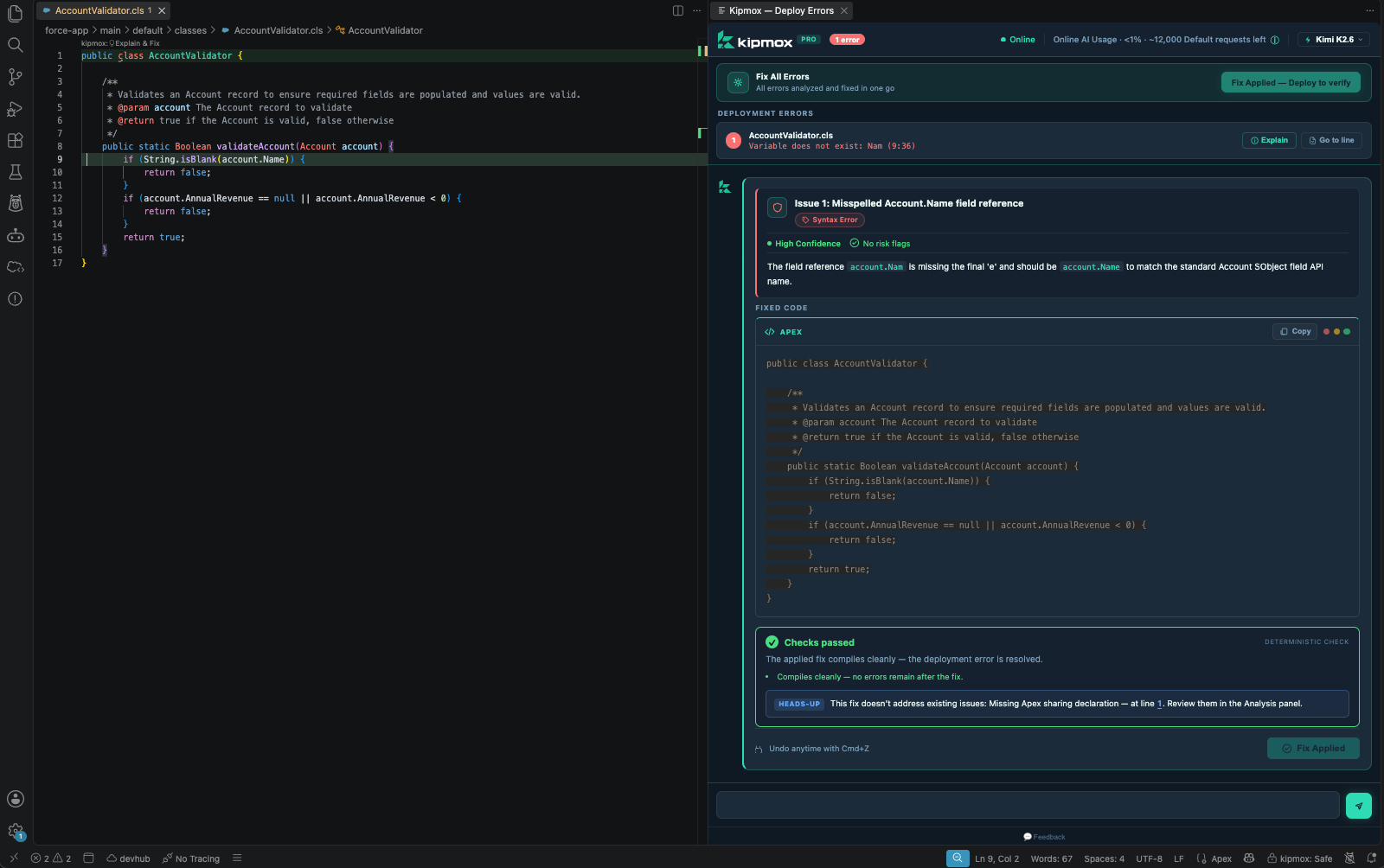Viewport: 1384px width, 868px height.
Task: Click the blue zoom magnifier in status bar
Action: click(x=958, y=858)
